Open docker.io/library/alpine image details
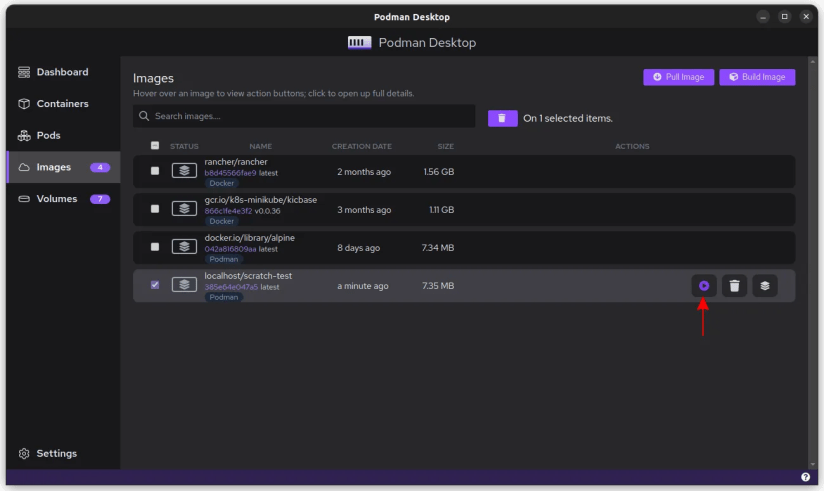 coord(250,238)
